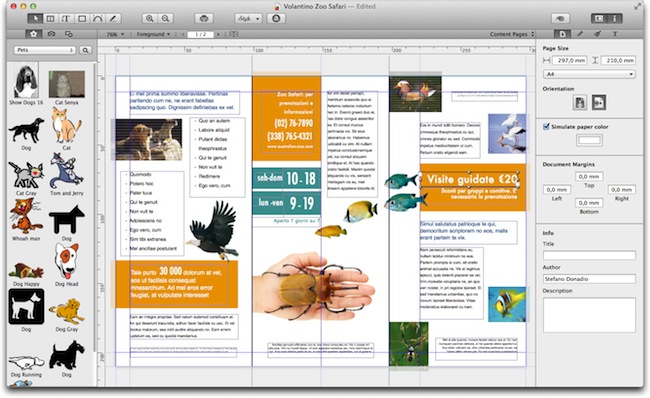Open the smart shapes library tab

point(69,34)
